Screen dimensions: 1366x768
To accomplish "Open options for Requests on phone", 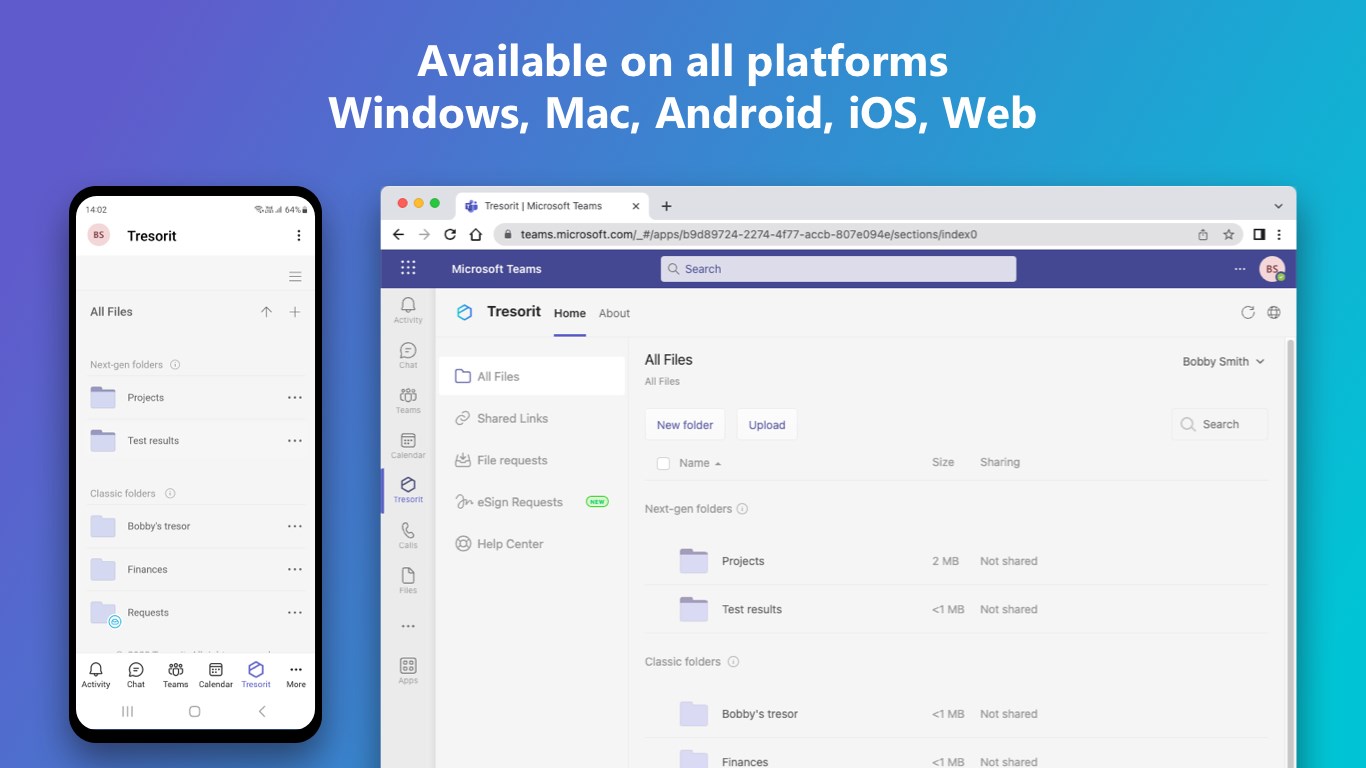I will click(x=295, y=613).
